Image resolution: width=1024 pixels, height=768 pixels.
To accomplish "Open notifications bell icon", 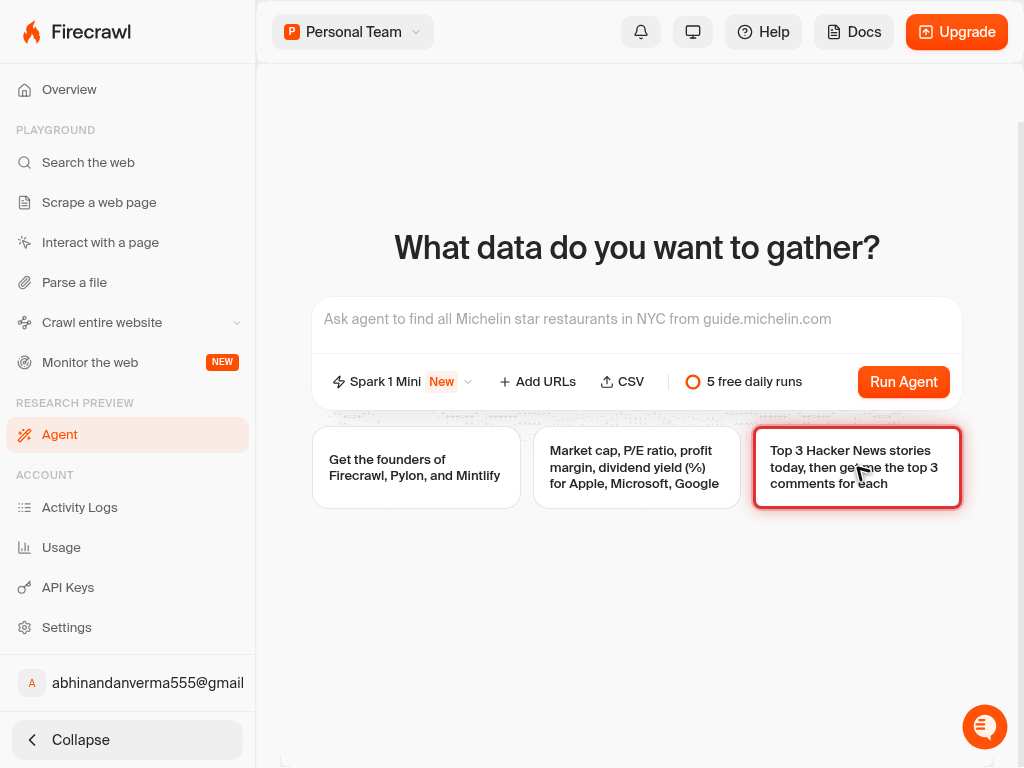I will coord(641,32).
